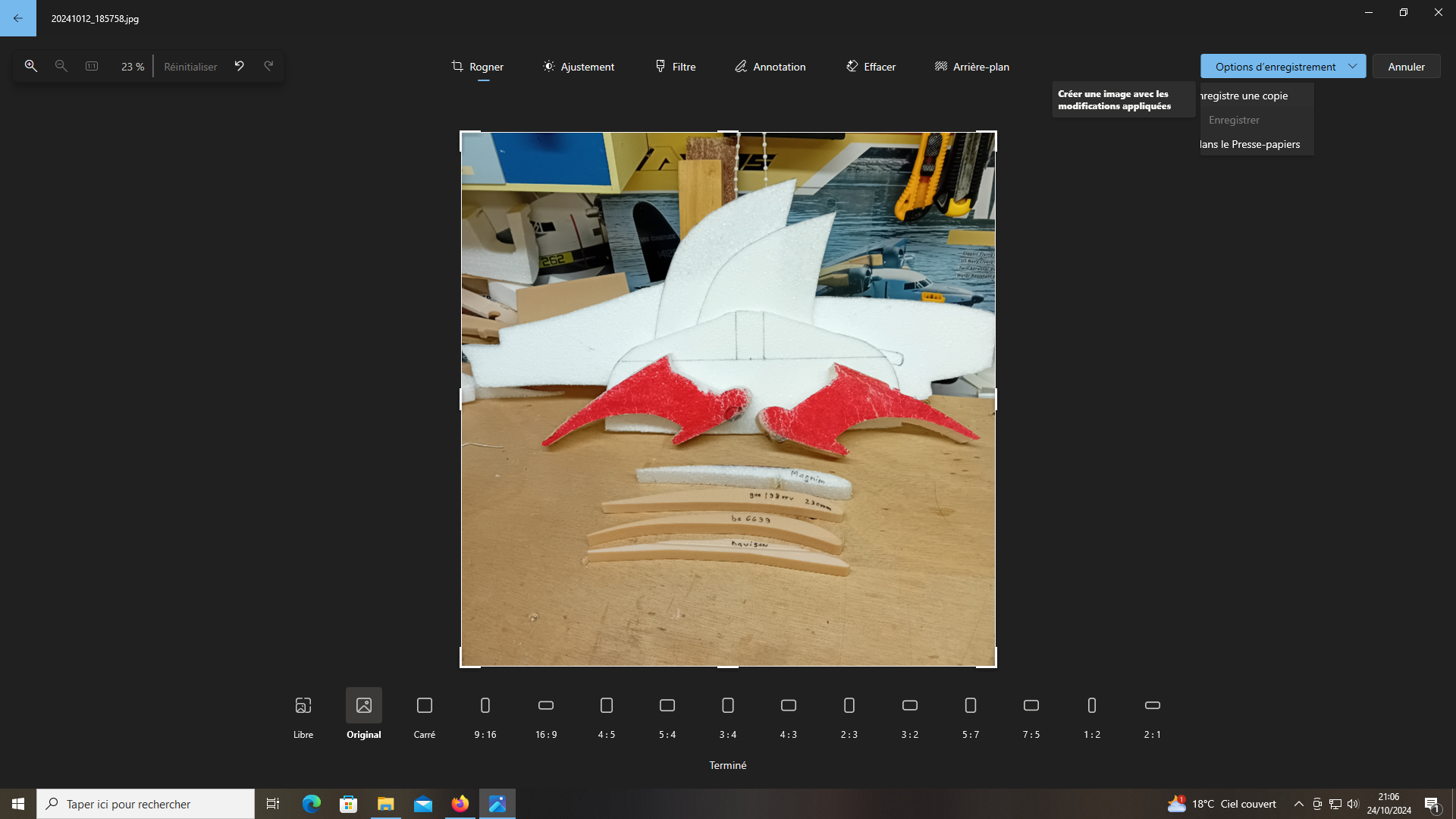1456x819 pixels.
Task: Click the bottom-right crop corner handle
Action: point(995,666)
